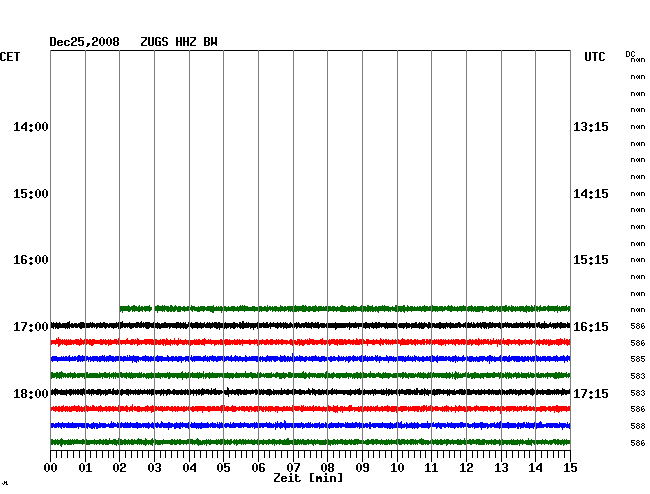
Task: Select the 16:00 CET time label
Action: pos(31,260)
